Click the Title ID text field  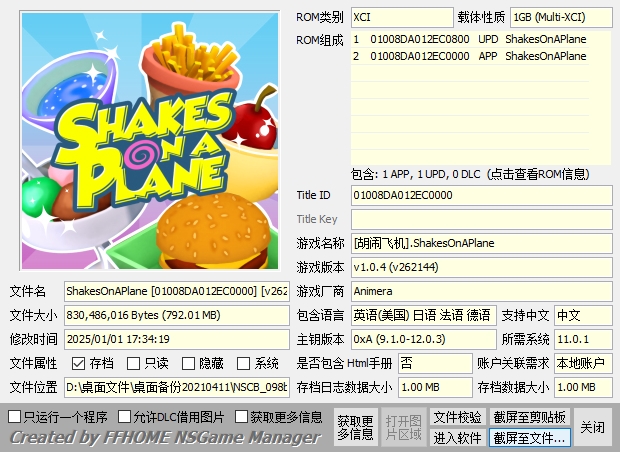[480, 195]
